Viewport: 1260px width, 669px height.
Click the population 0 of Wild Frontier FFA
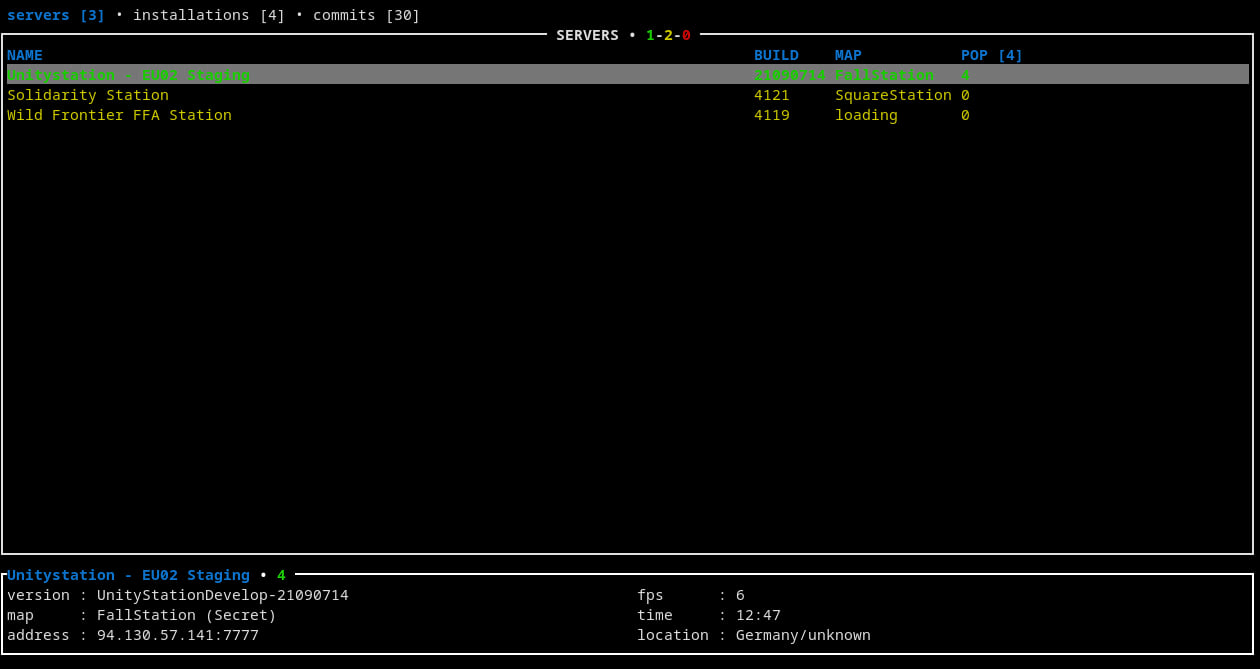[x=965, y=115]
